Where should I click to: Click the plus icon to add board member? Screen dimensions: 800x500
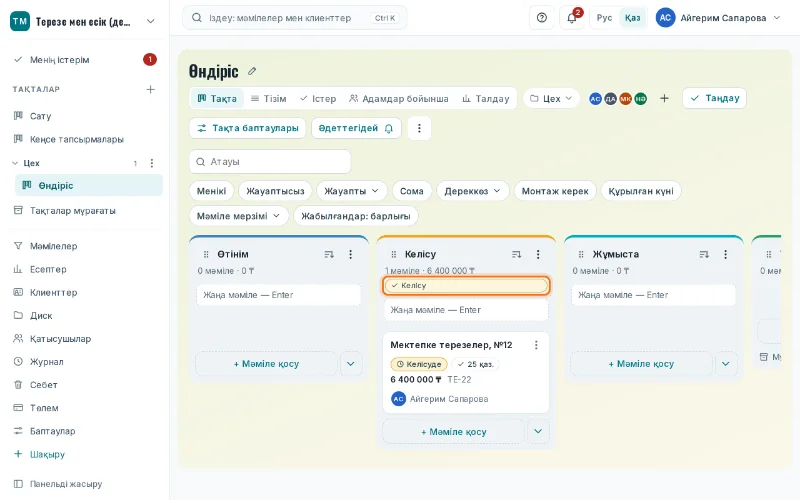[x=664, y=98]
